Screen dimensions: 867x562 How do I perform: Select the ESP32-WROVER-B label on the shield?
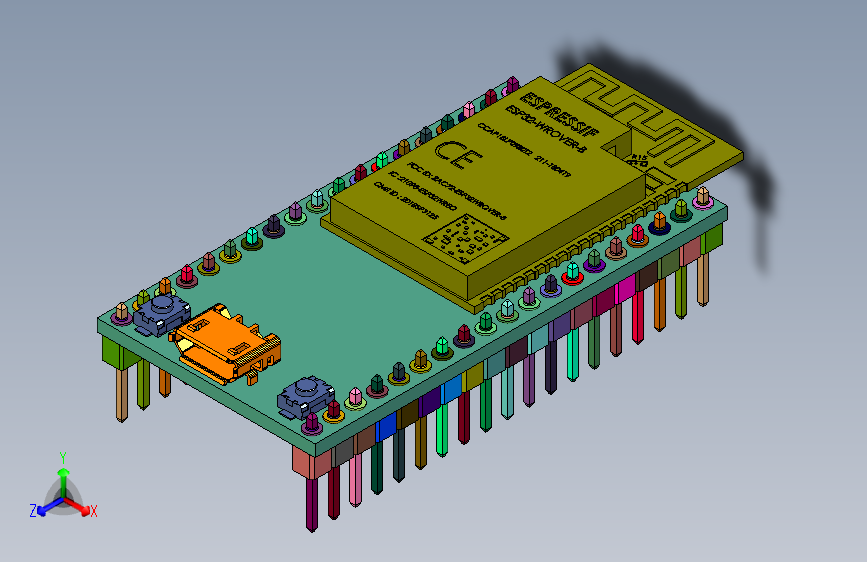pos(546,128)
